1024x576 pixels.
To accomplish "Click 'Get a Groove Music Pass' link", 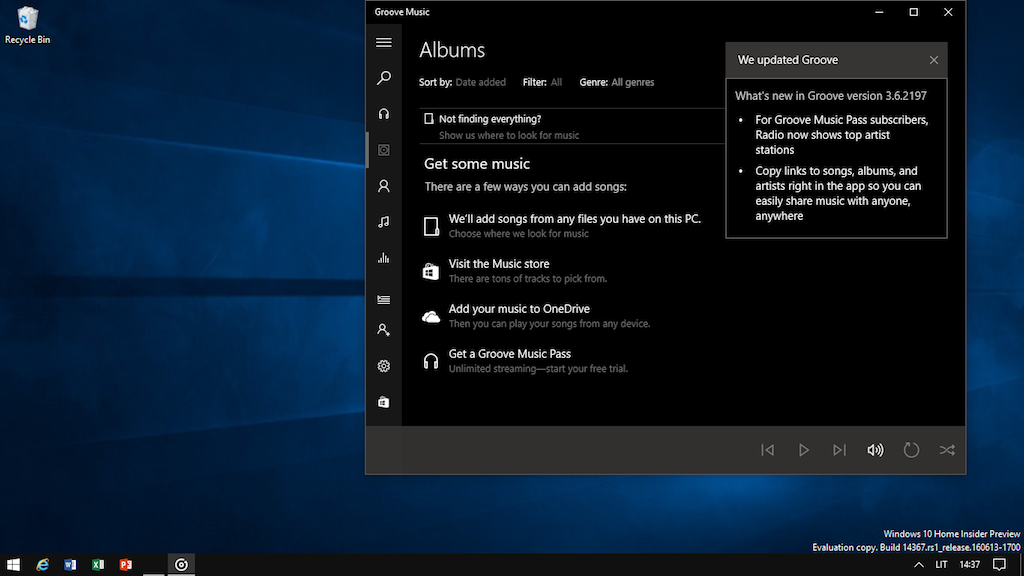I will [509, 354].
